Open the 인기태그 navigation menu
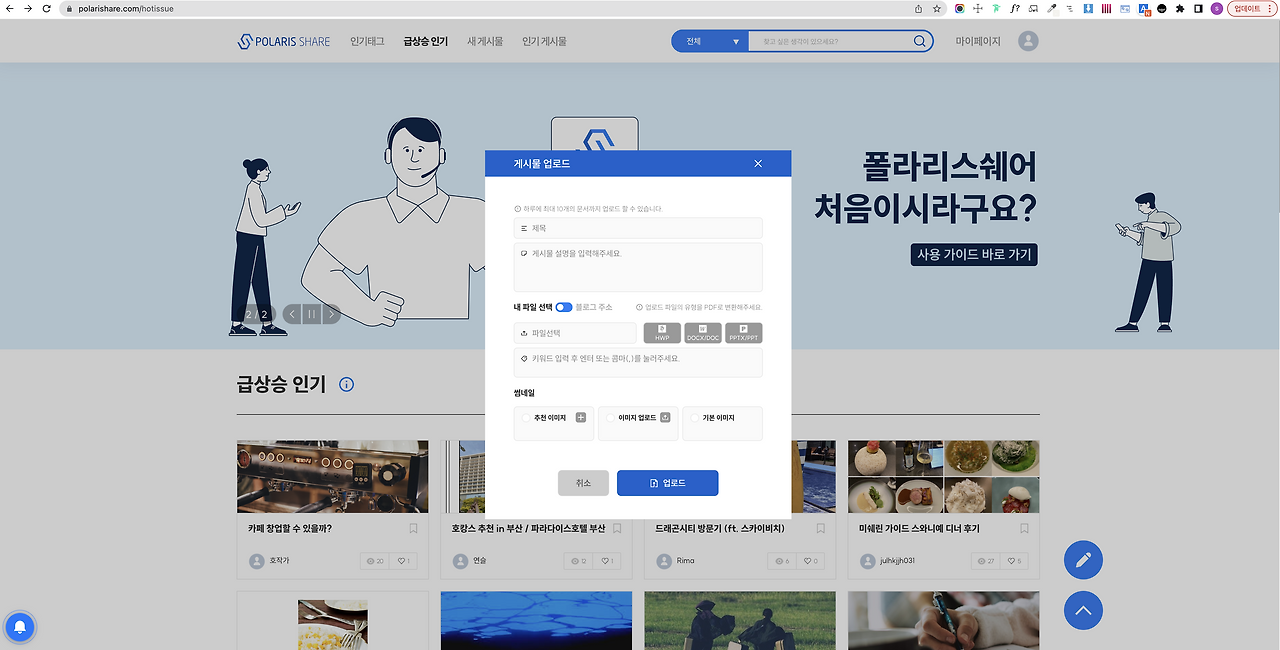This screenshot has width=1280, height=650. [x=367, y=41]
